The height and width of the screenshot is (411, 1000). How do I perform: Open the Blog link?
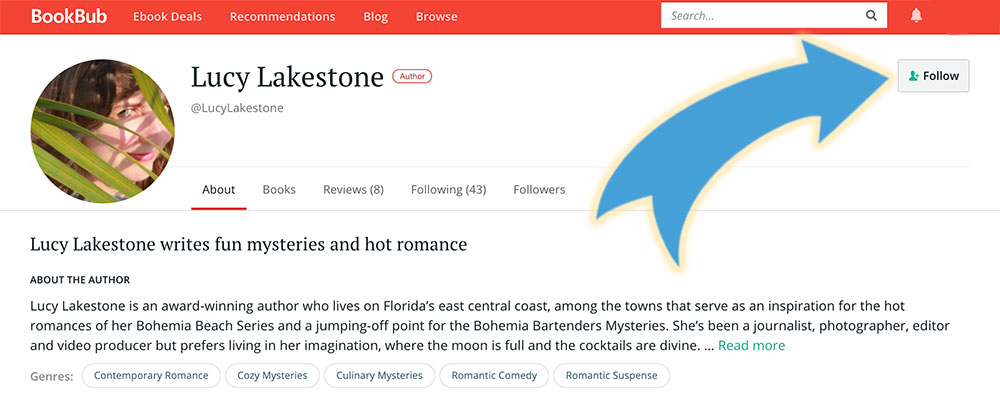[376, 17]
